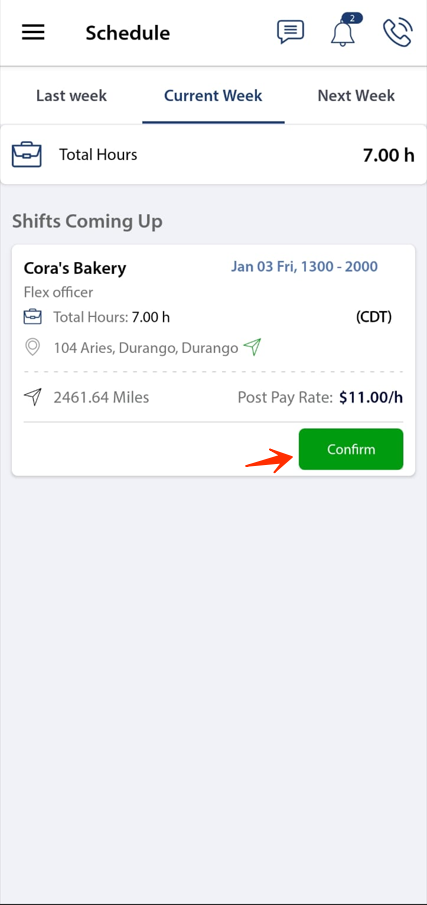Open the notifications bell

342,33
